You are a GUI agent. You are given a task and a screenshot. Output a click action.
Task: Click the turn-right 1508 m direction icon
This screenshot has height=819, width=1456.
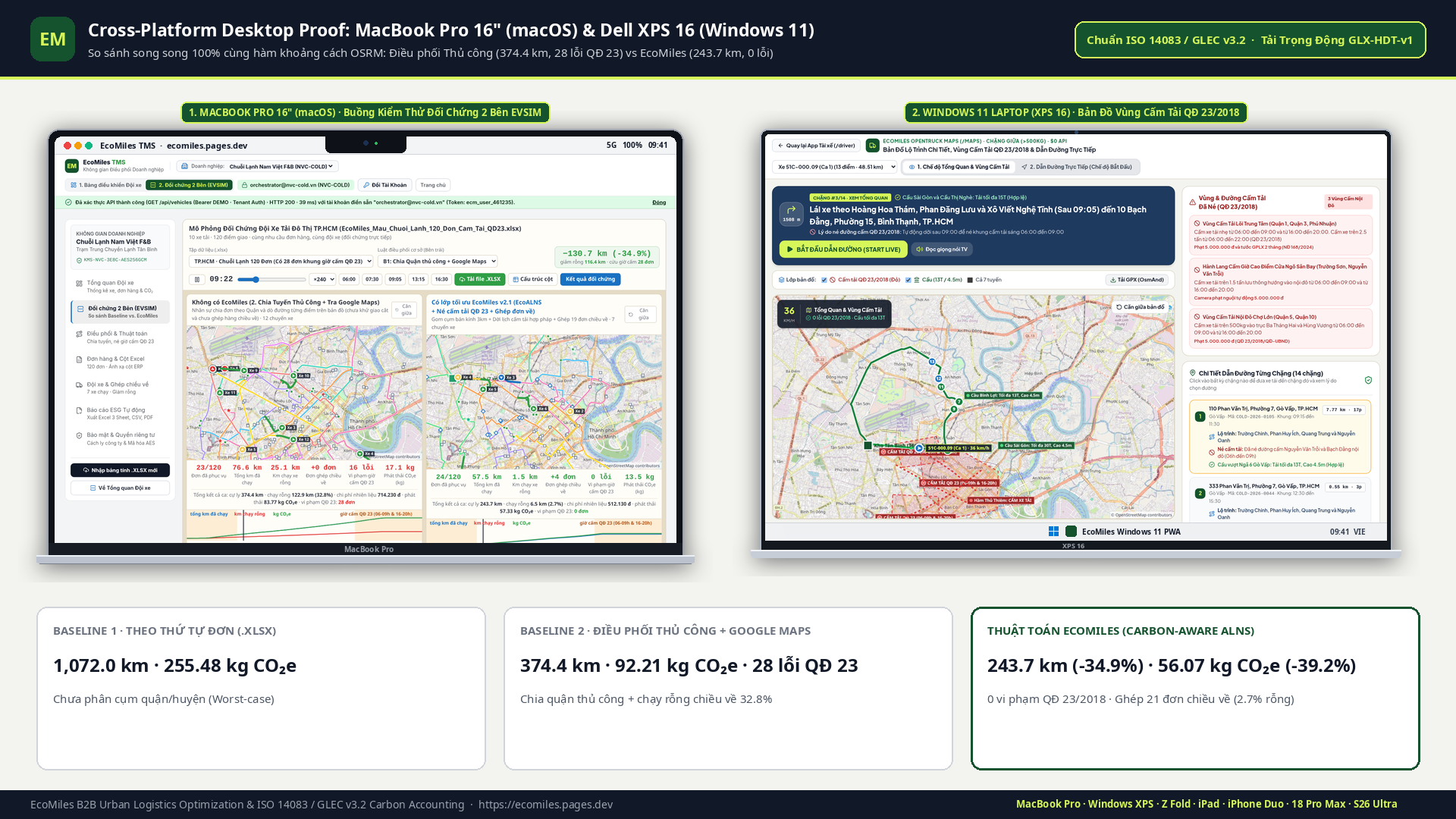point(791,214)
